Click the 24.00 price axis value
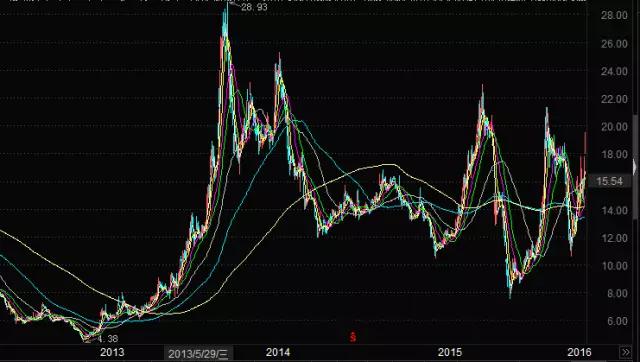Image resolution: width=640 pixels, height=362 pixels. coord(614,71)
